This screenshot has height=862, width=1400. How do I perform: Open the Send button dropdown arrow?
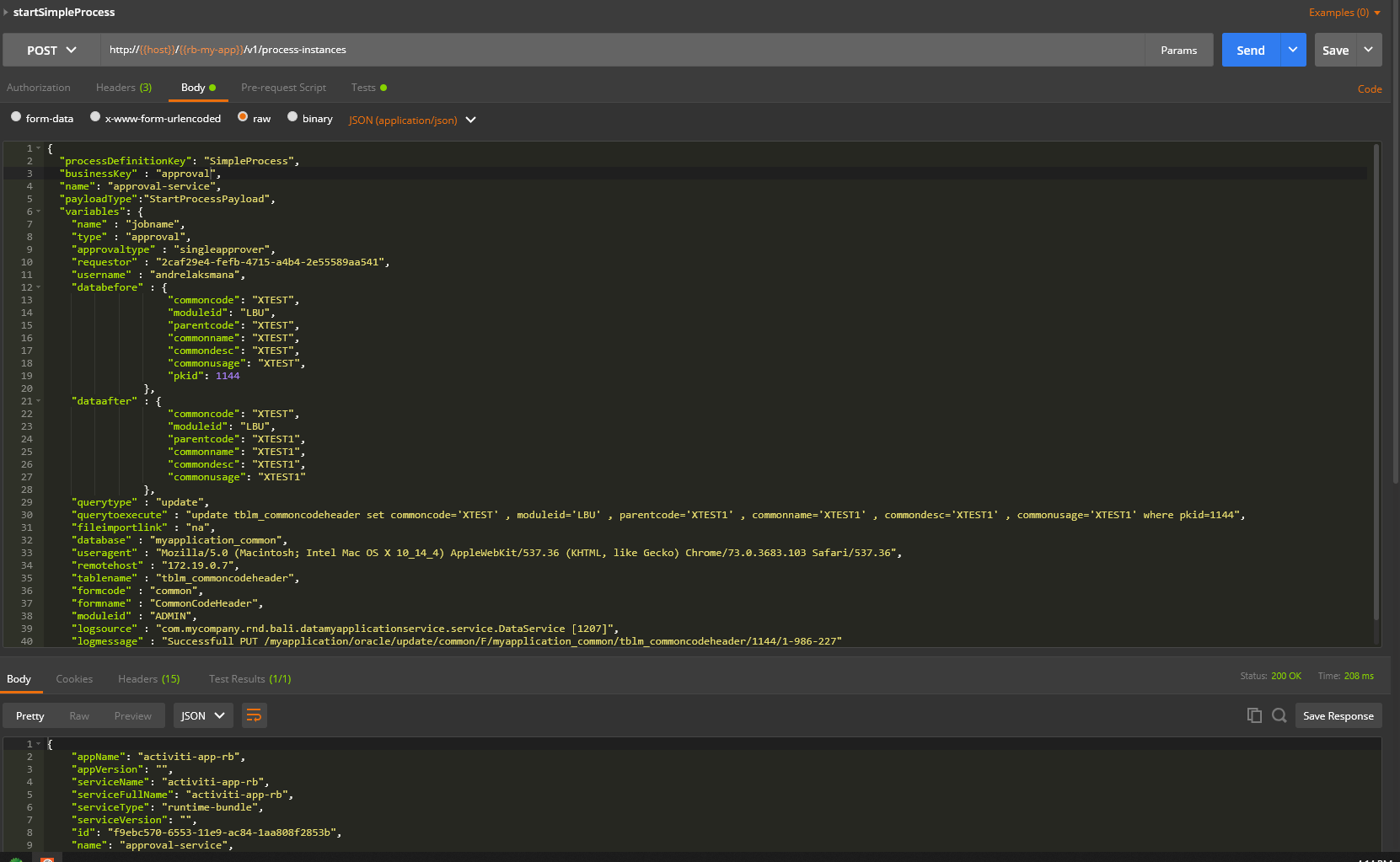coord(1293,50)
